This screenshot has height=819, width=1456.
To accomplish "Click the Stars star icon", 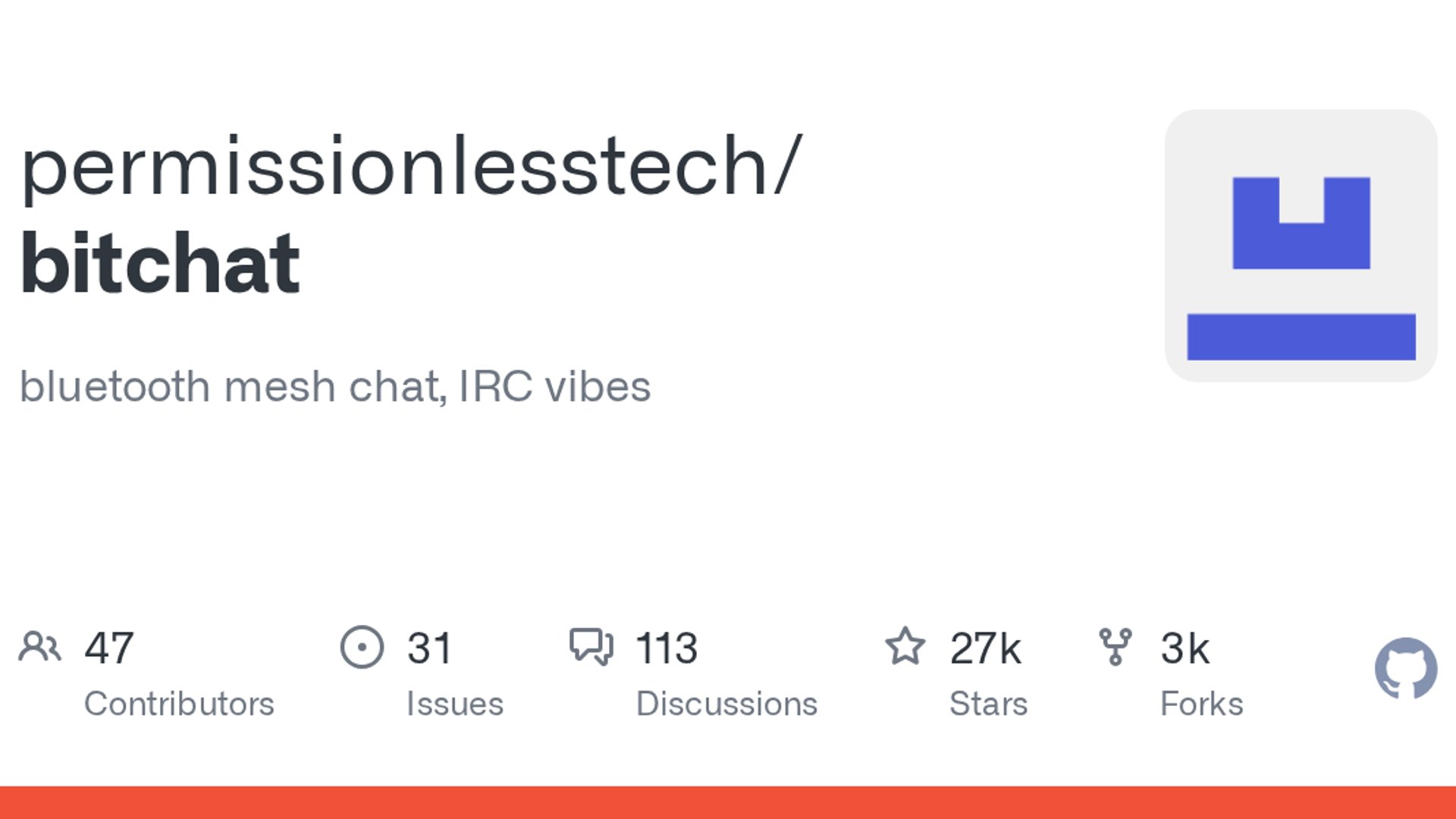I will coord(905,646).
